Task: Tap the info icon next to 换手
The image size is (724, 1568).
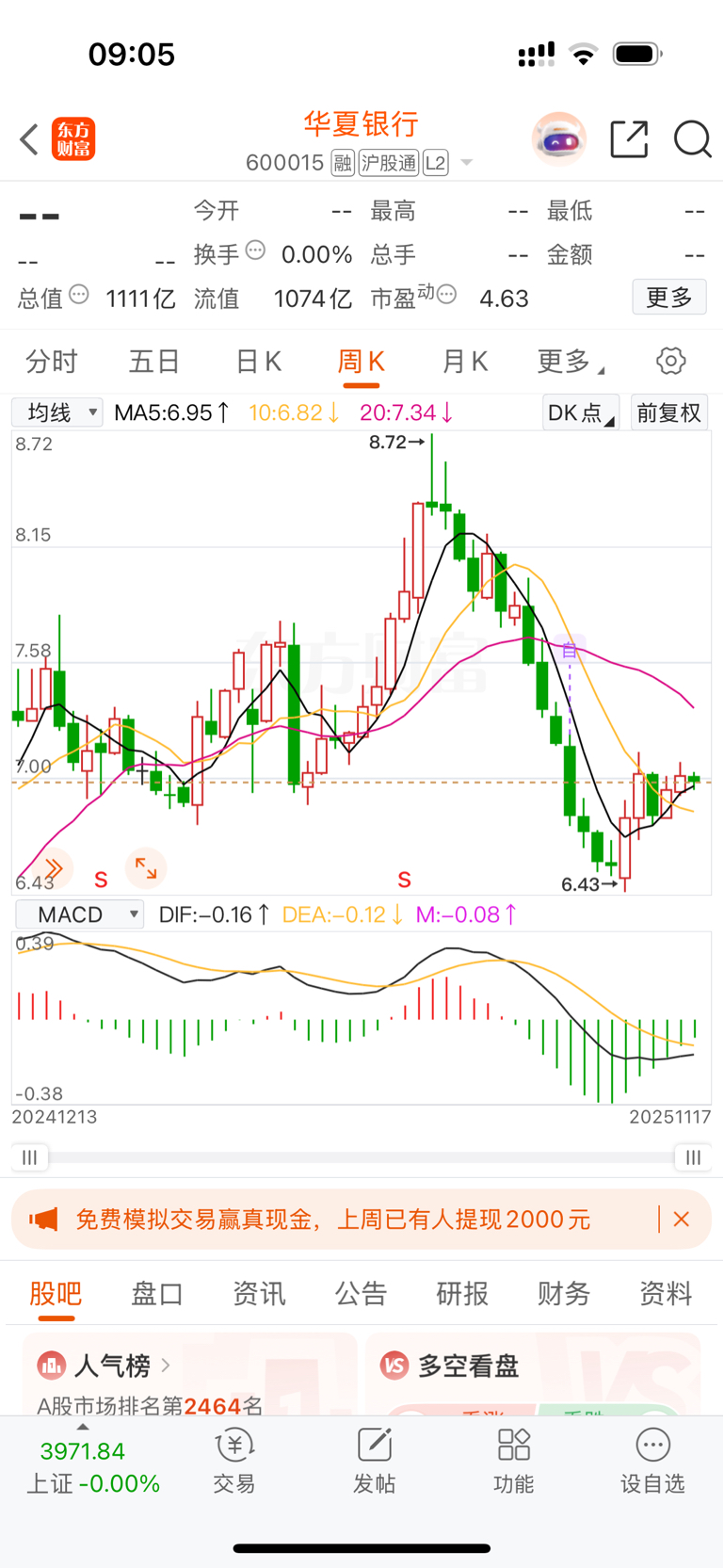Action: pyautogui.click(x=255, y=251)
